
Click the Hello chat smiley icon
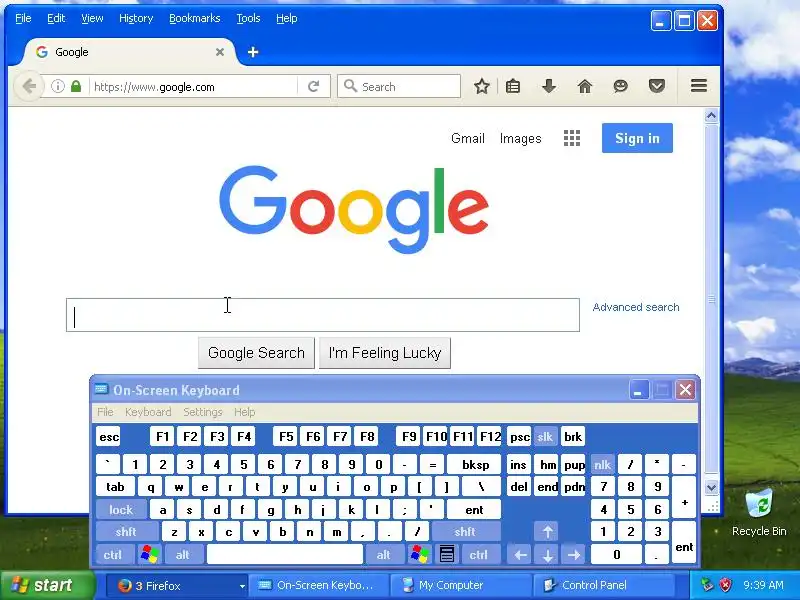pos(620,86)
